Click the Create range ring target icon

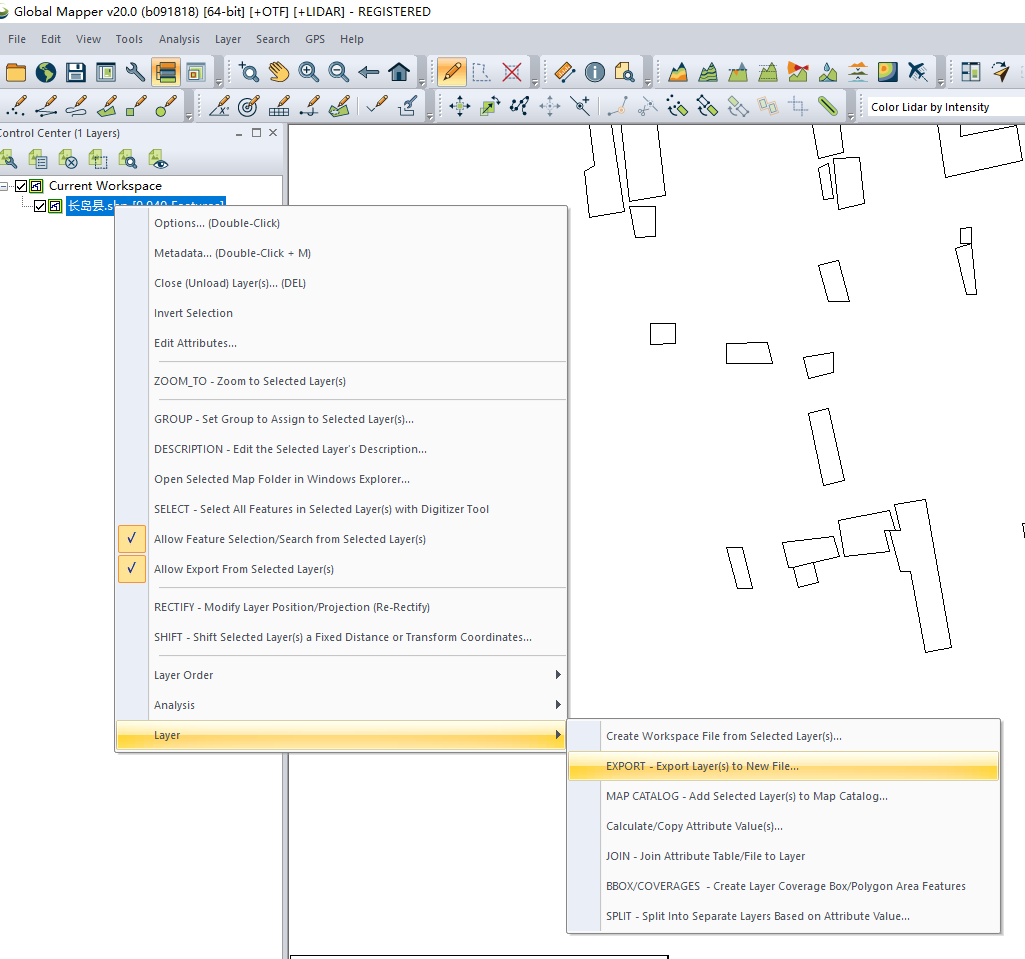coord(248,106)
